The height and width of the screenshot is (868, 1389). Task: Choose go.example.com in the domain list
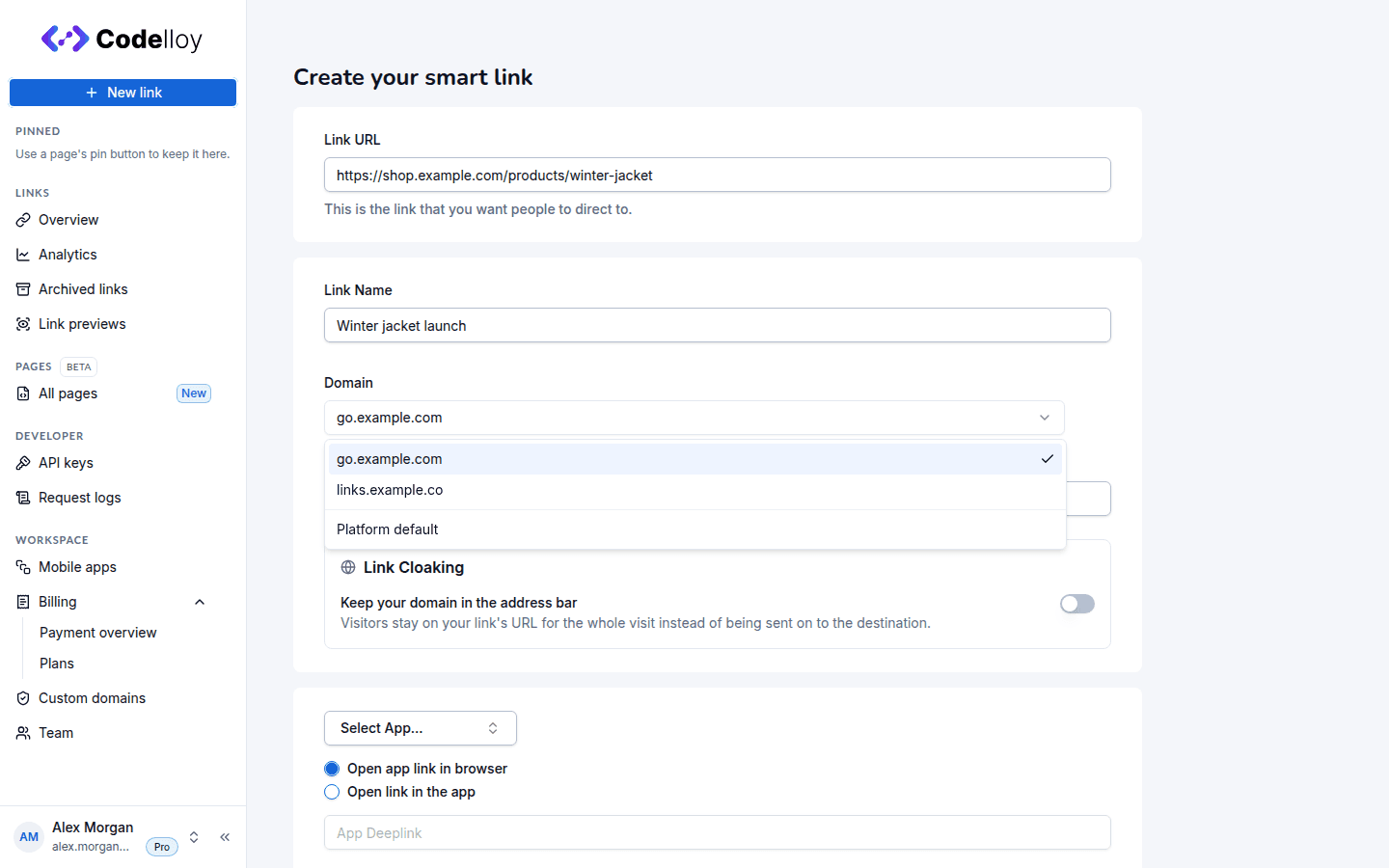click(x=694, y=459)
